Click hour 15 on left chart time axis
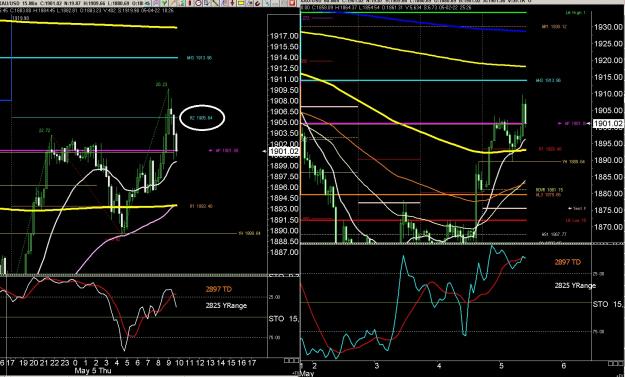This screenshot has width=625, height=377. click(231, 363)
